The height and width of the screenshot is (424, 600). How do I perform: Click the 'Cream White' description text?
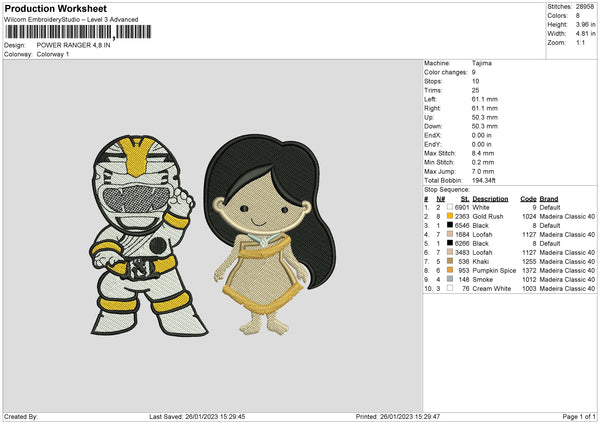[492, 289]
